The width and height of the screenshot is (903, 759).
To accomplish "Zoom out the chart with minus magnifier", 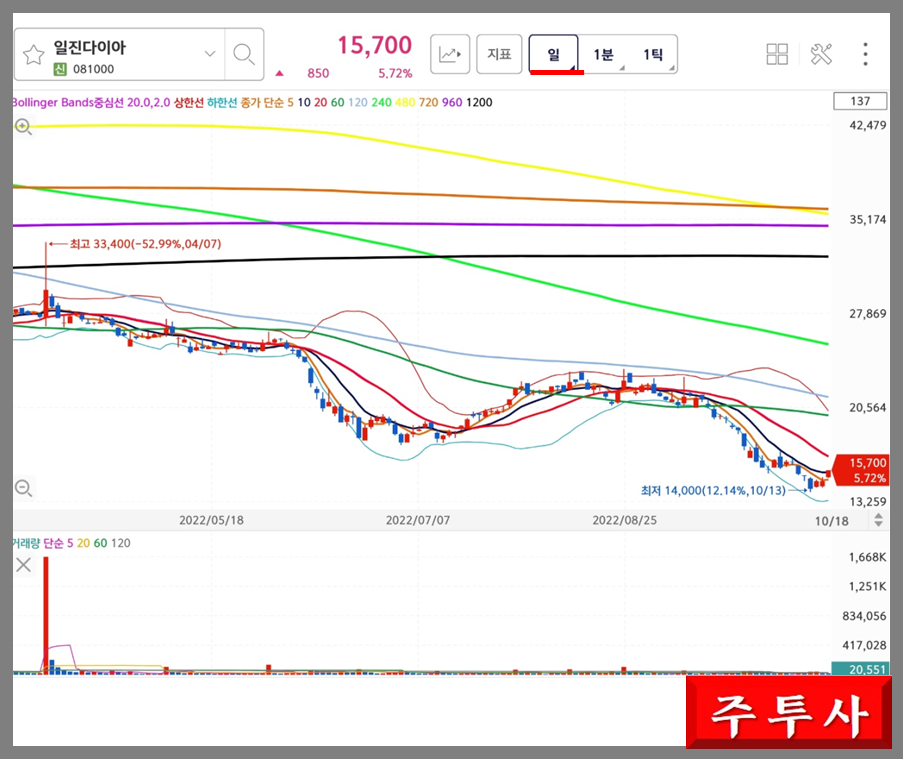I will 23,488.
